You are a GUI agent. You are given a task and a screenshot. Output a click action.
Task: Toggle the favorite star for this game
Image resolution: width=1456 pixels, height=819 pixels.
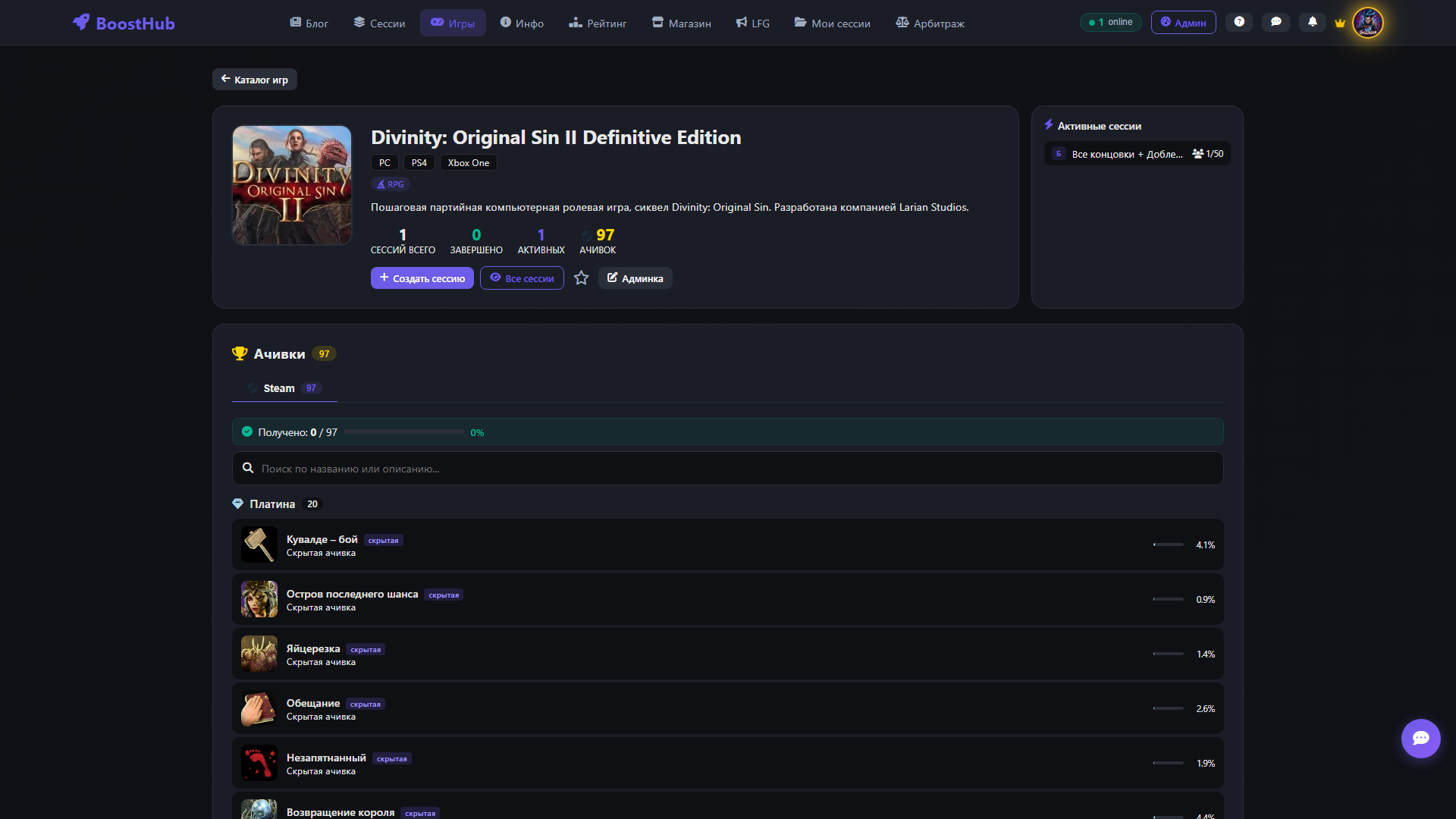[581, 278]
